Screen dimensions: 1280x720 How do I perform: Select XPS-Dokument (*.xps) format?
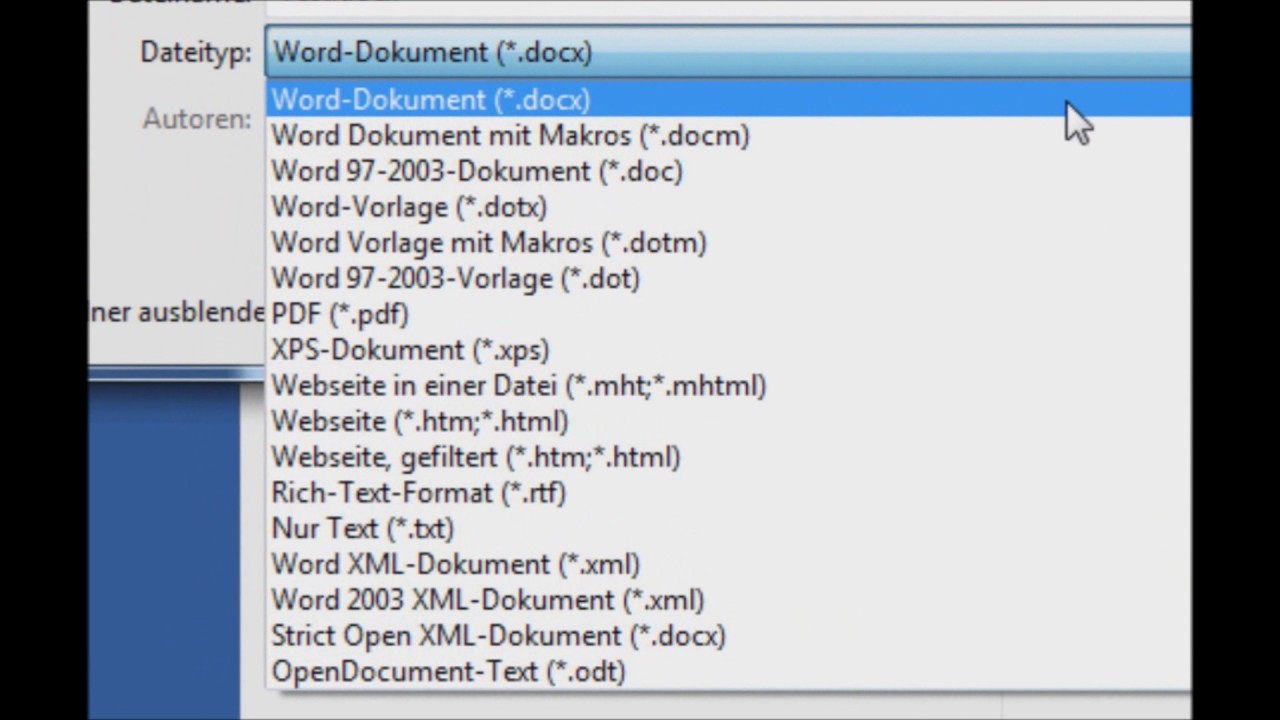728,350
